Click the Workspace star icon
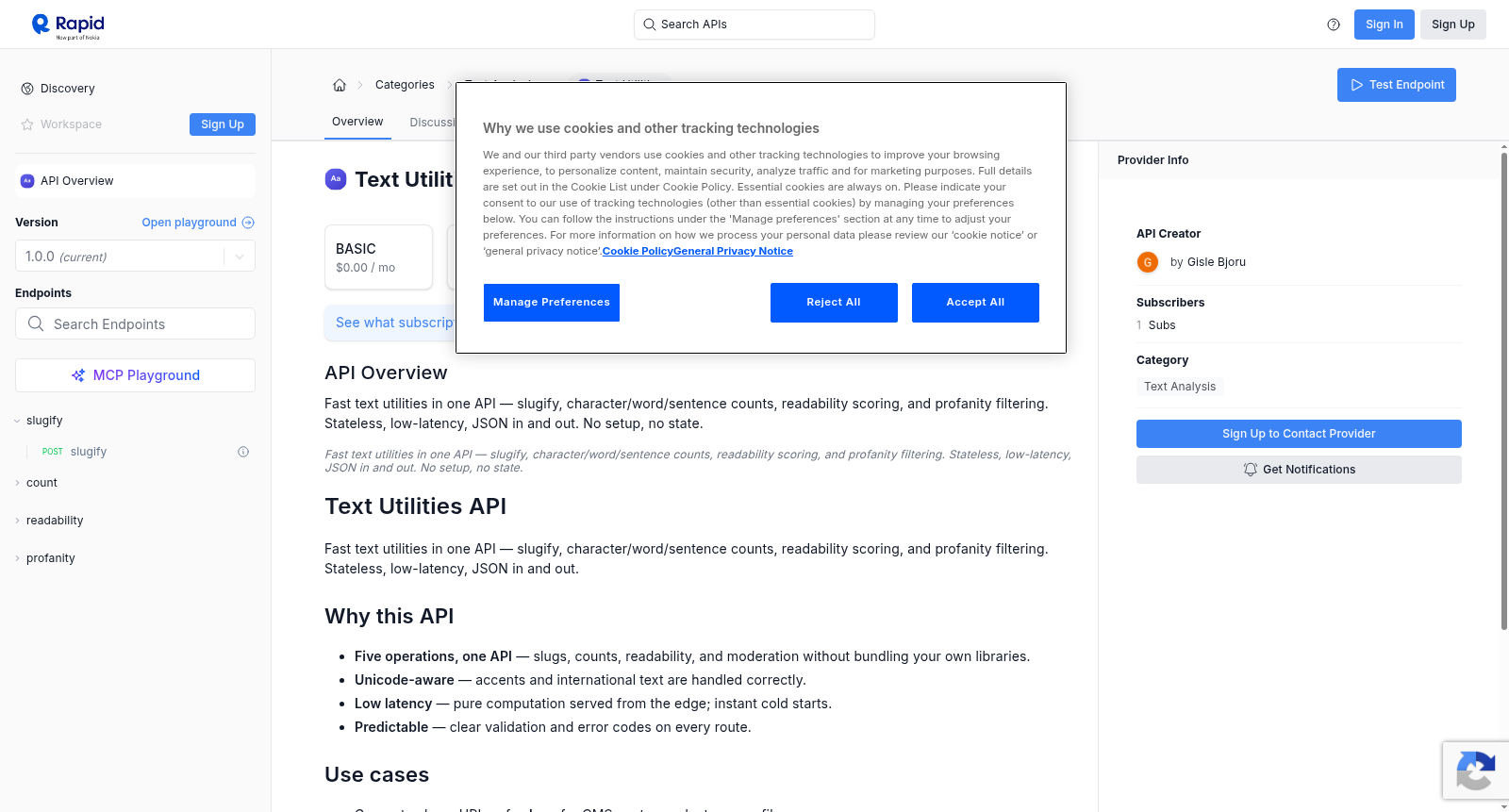 [27, 124]
